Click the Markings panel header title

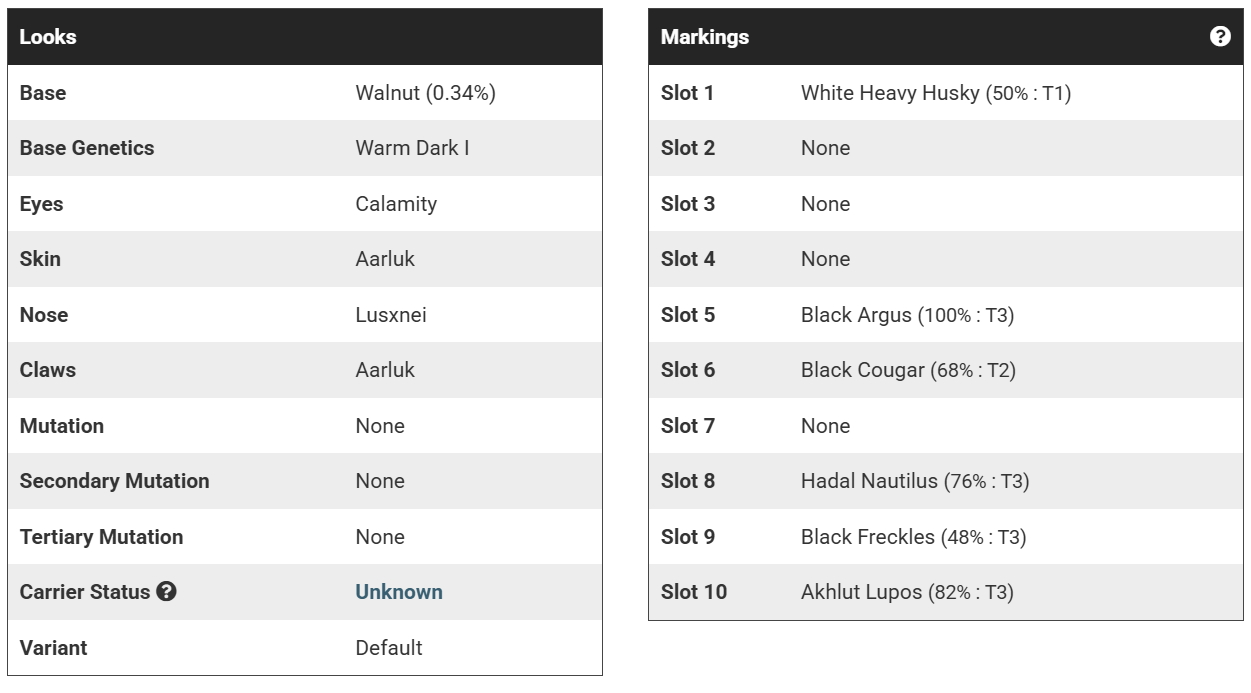pyautogui.click(x=704, y=38)
